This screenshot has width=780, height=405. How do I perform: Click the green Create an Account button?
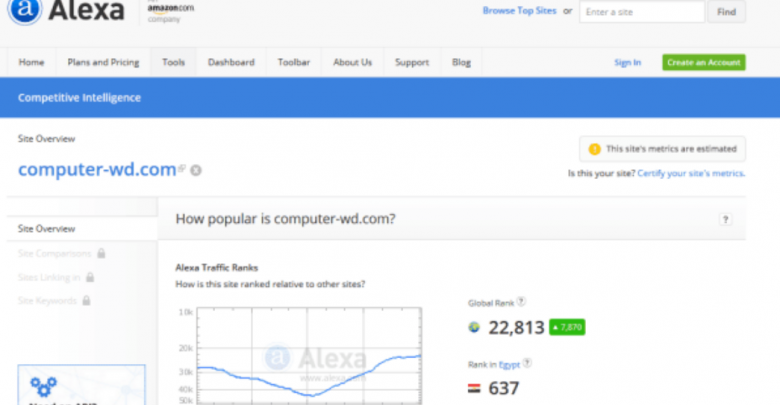(703, 62)
